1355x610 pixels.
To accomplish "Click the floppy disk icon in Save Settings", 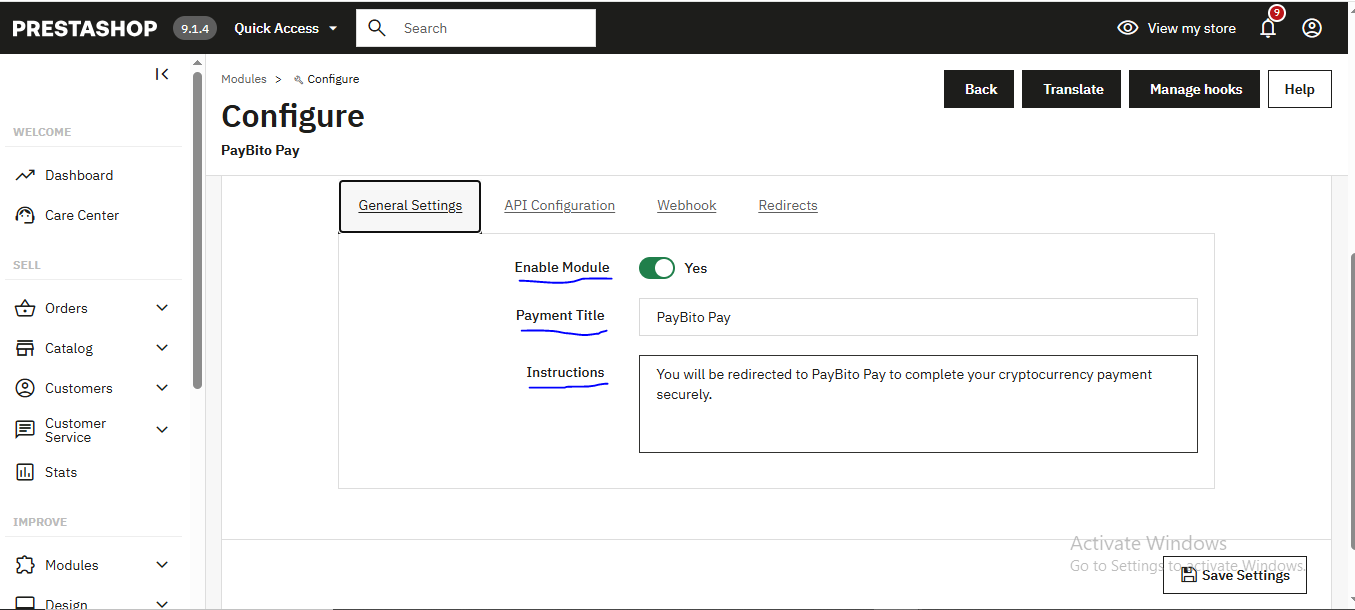I will 1189,575.
